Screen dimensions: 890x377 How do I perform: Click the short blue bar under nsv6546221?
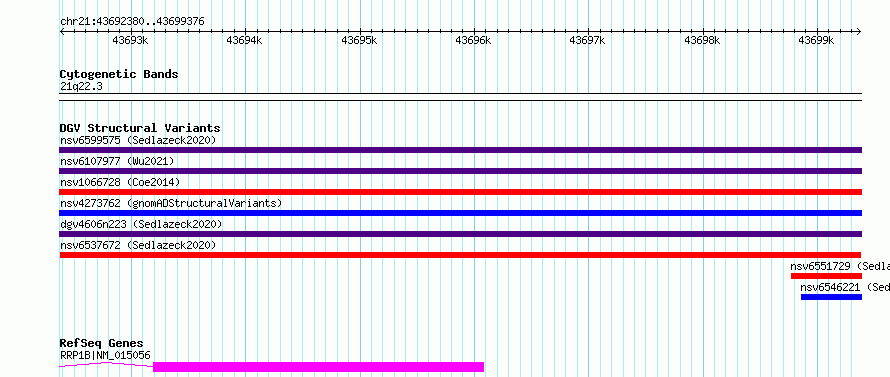pyautogui.click(x=832, y=297)
